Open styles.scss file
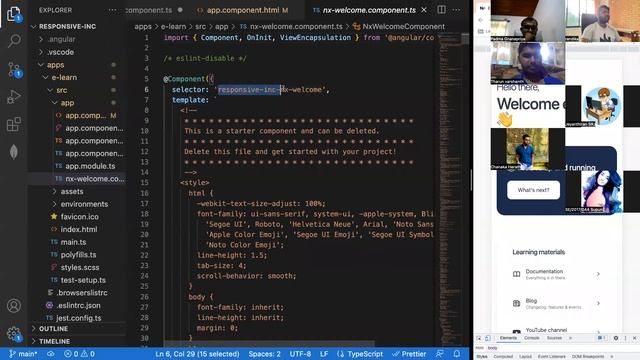This screenshot has width=640, height=360. tap(80, 267)
